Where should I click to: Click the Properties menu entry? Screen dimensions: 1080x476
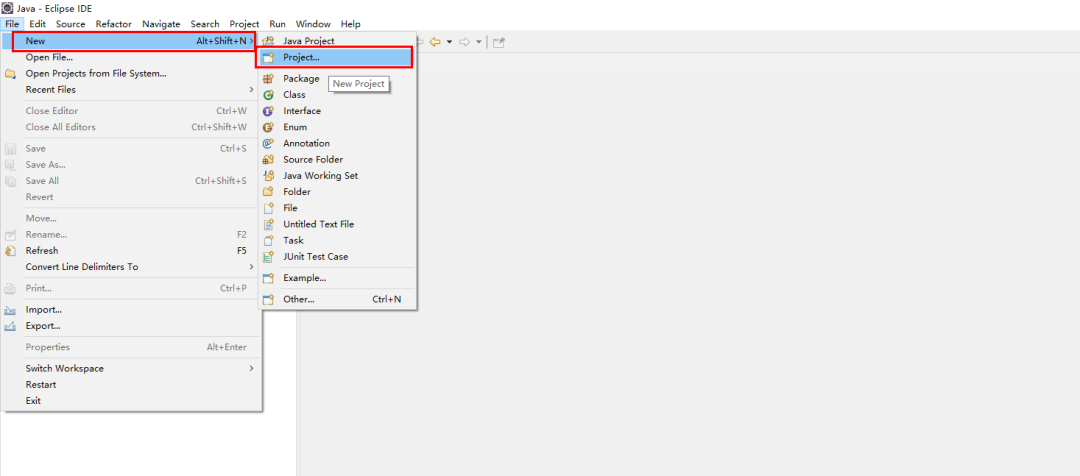131,347
